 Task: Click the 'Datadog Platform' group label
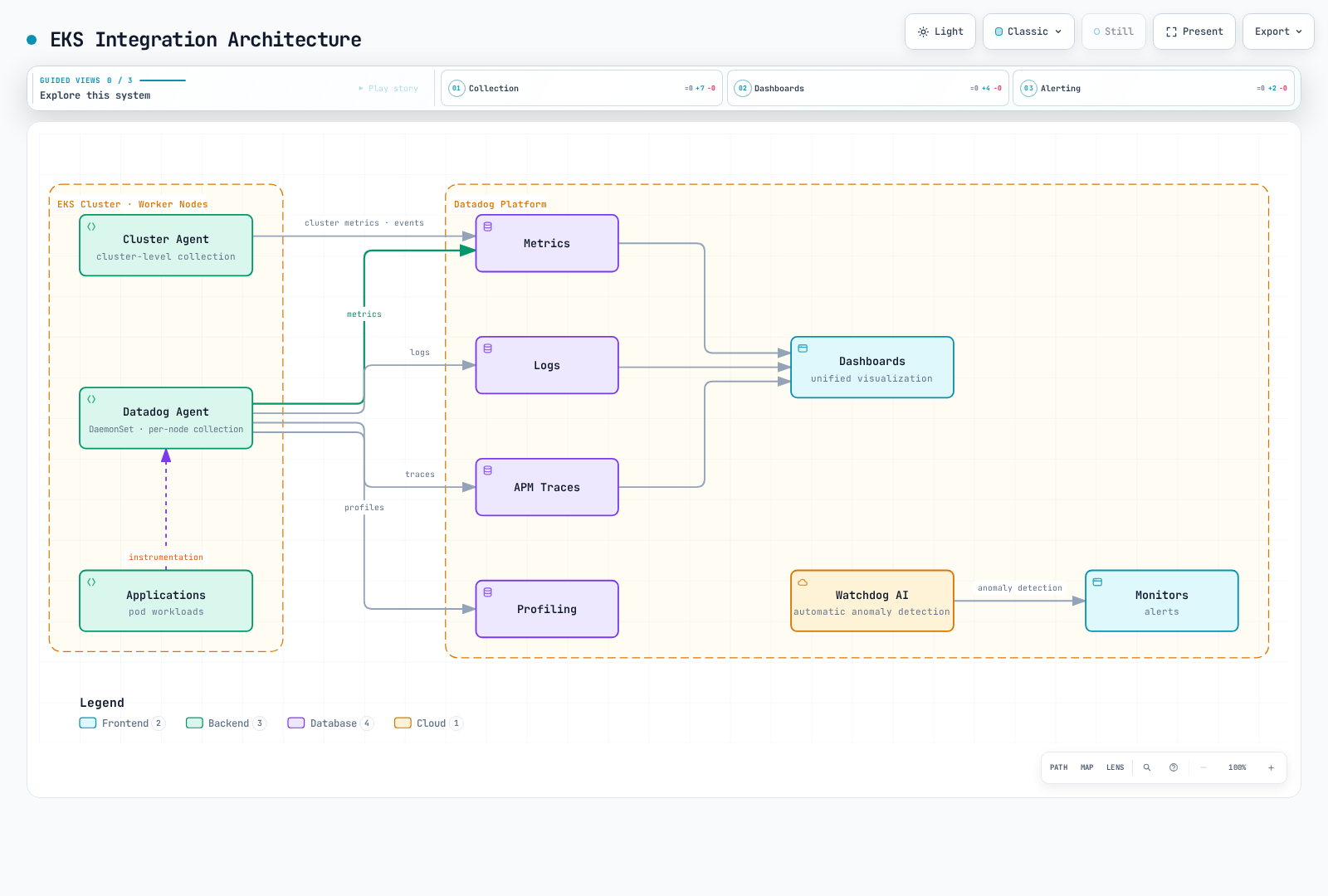tap(500, 204)
